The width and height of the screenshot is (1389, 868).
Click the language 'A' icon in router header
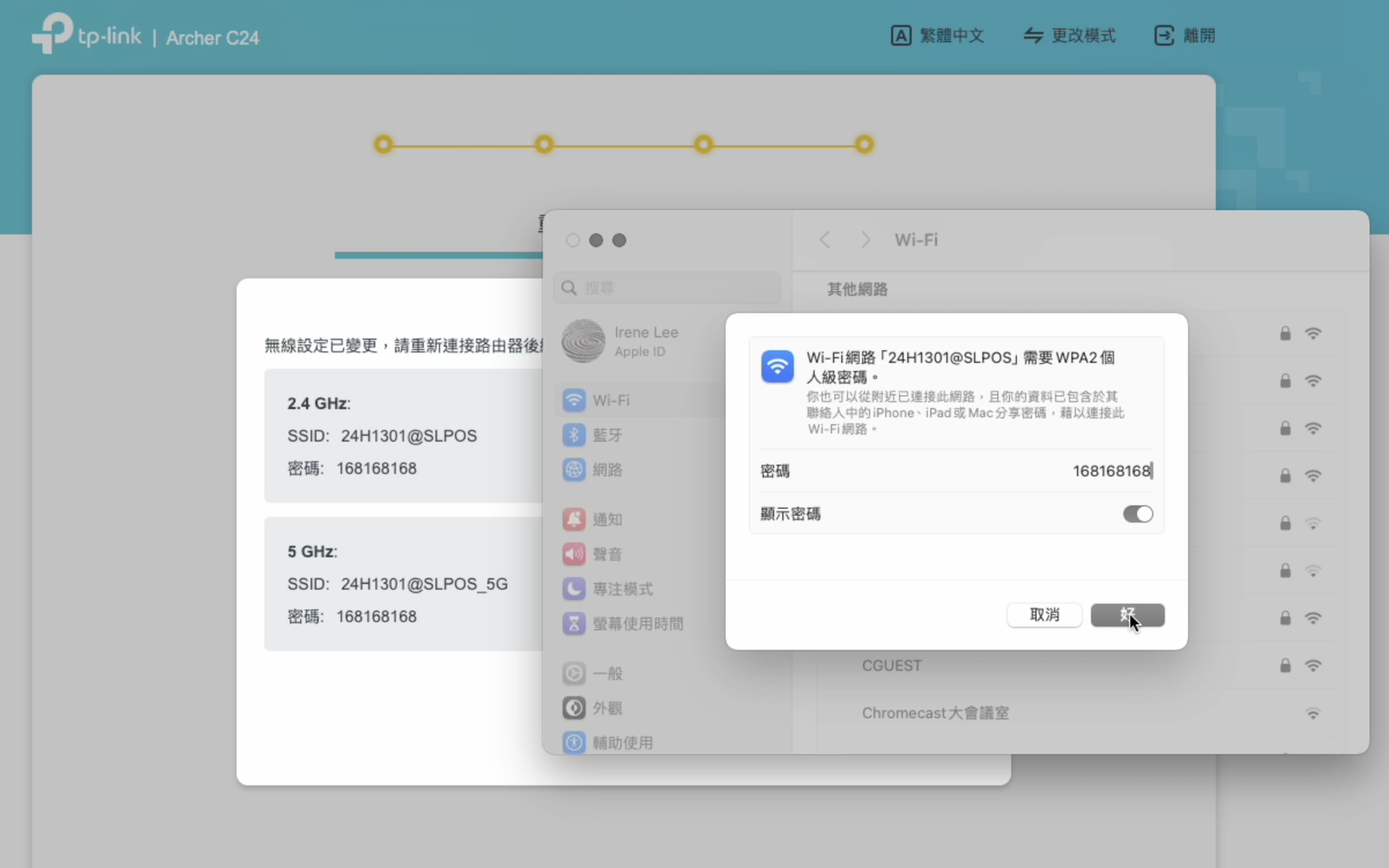(900, 36)
